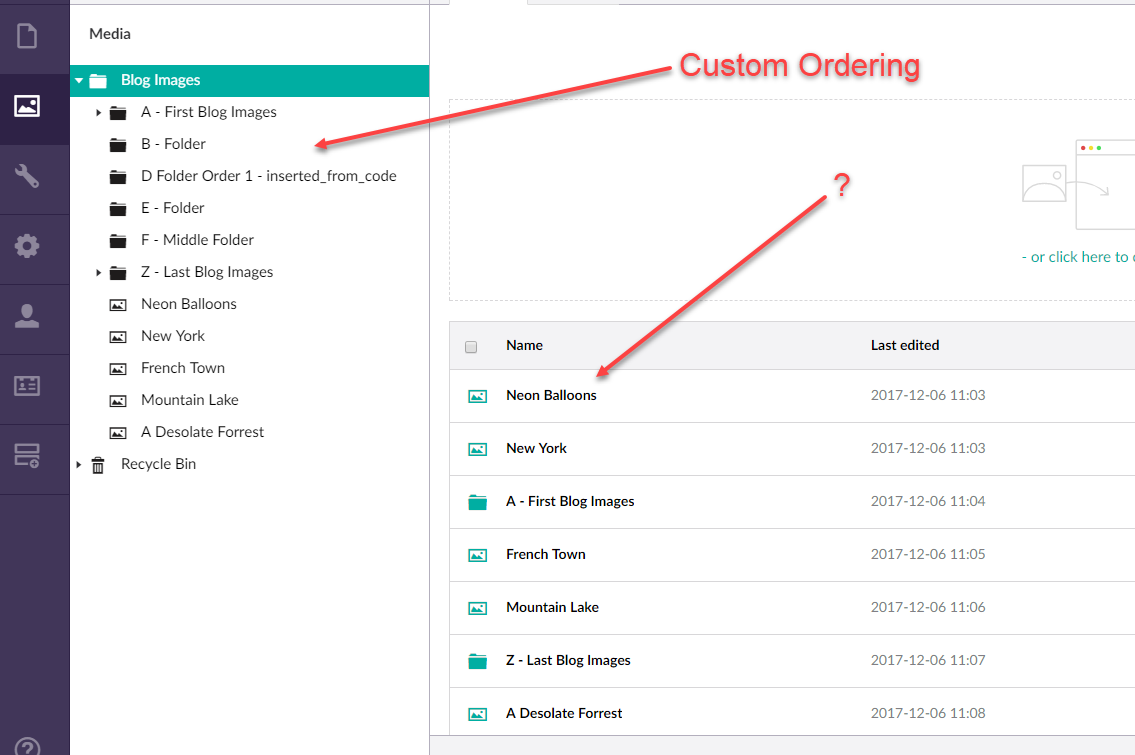Open the Content section document icon
This screenshot has height=755, width=1135.
tap(27, 35)
